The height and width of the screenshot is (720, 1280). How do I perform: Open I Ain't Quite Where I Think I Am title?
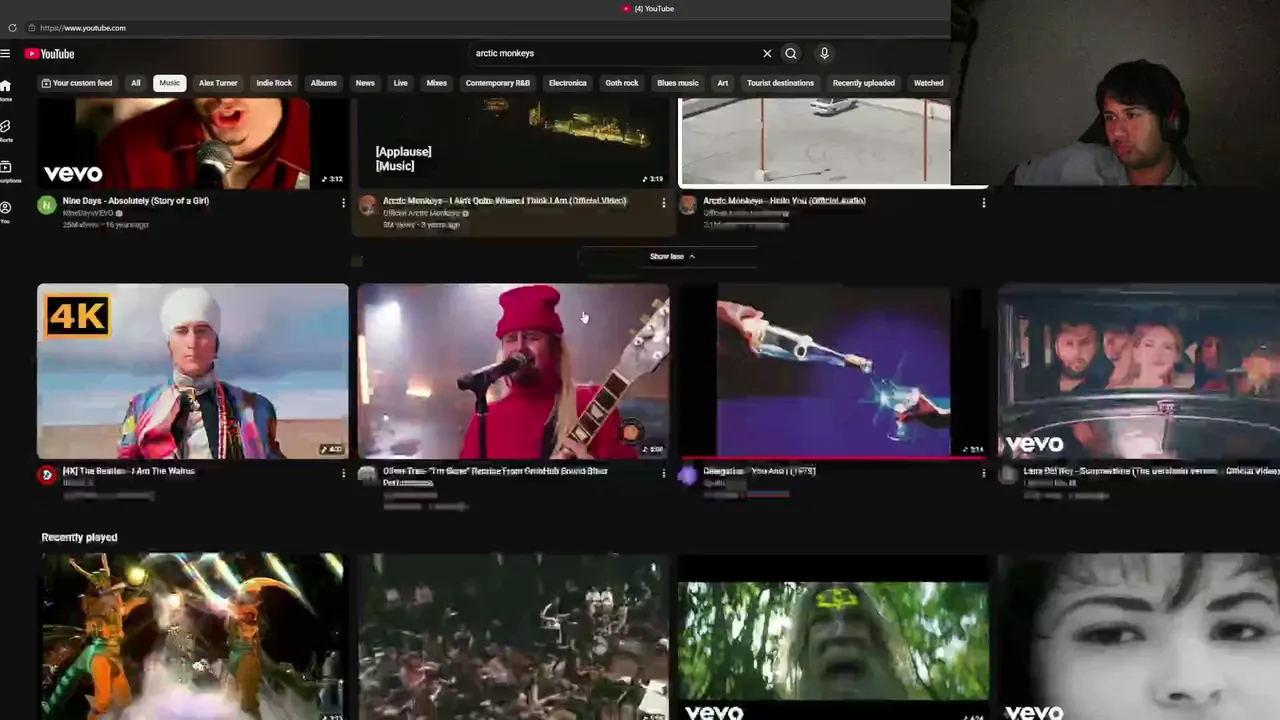coord(505,201)
